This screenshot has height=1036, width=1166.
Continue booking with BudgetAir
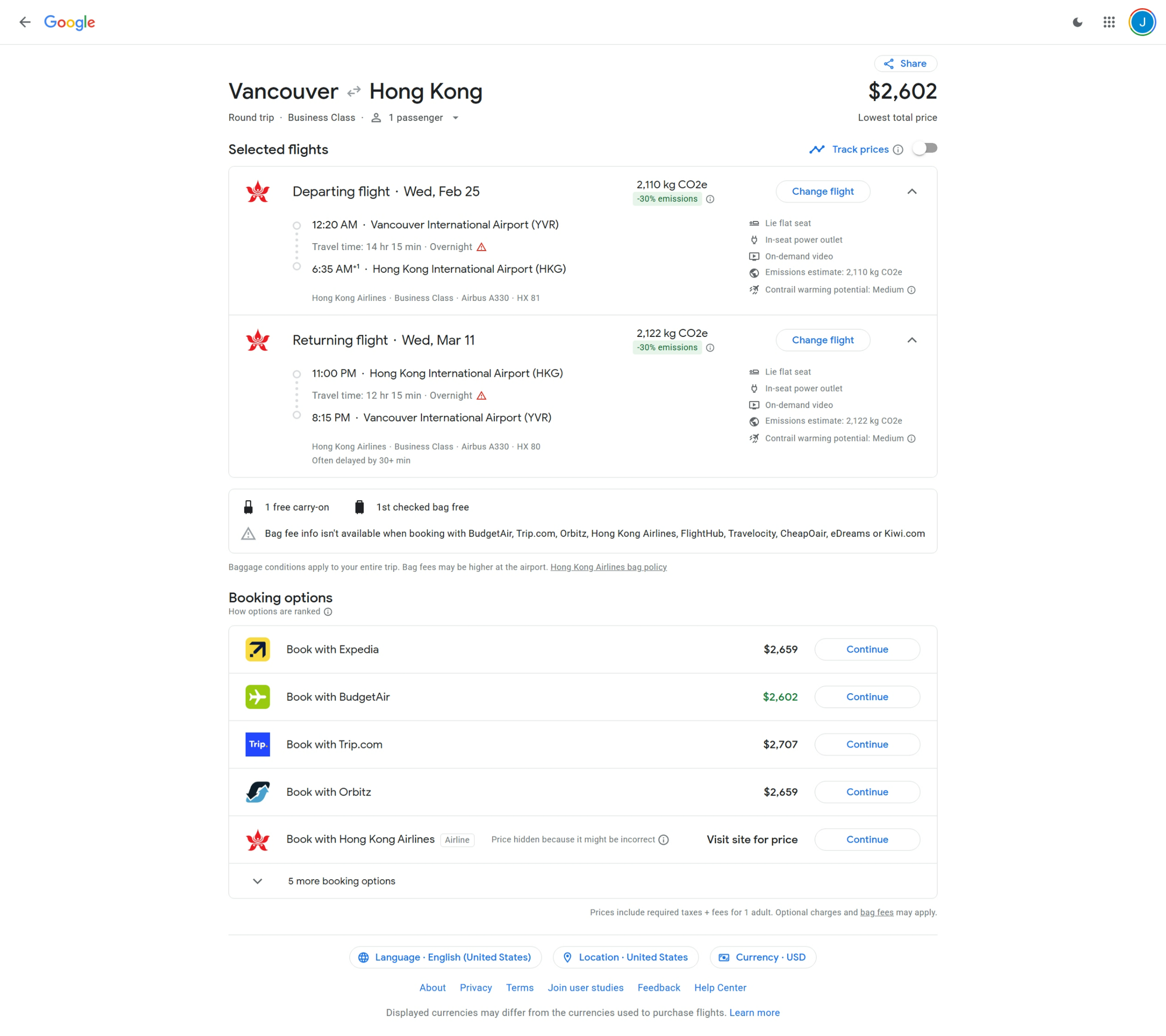pyautogui.click(x=866, y=697)
